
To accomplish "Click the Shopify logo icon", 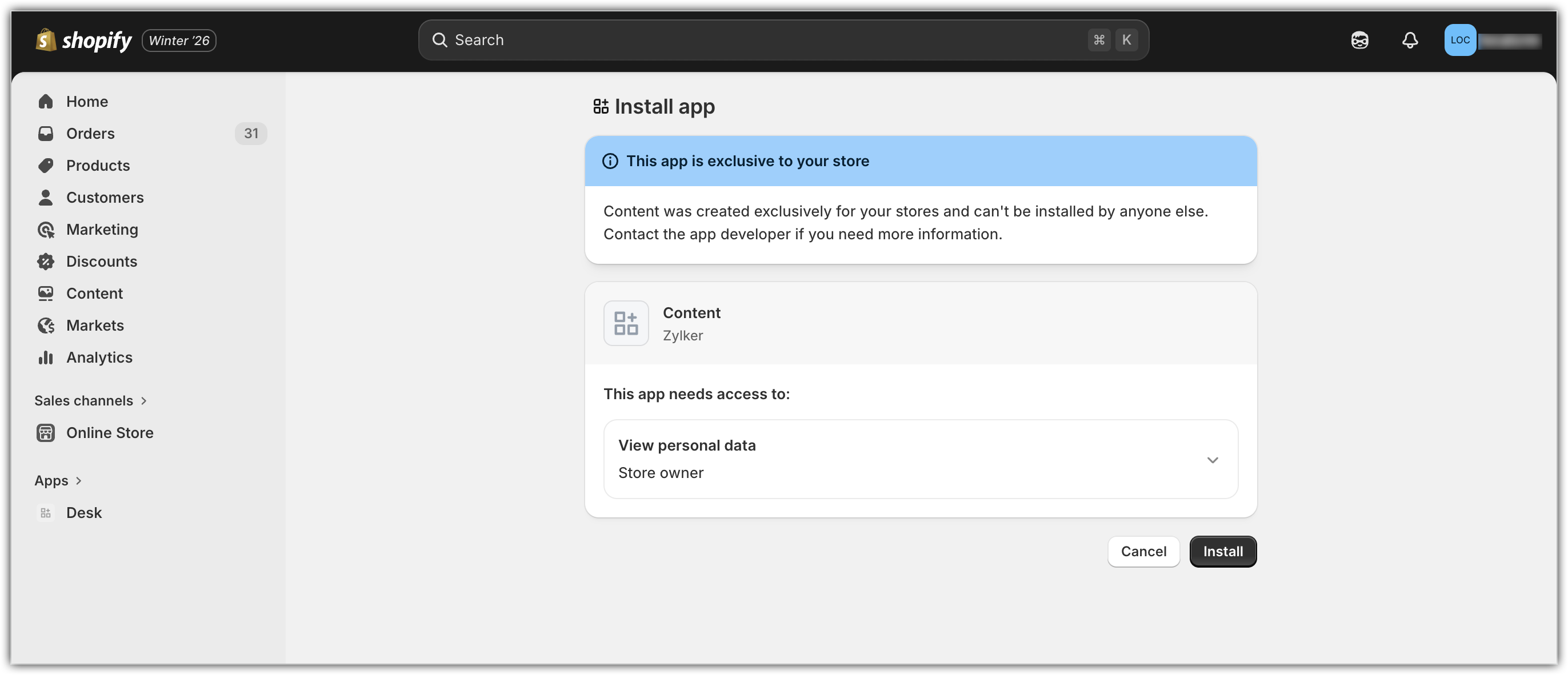I will pyautogui.click(x=46, y=40).
